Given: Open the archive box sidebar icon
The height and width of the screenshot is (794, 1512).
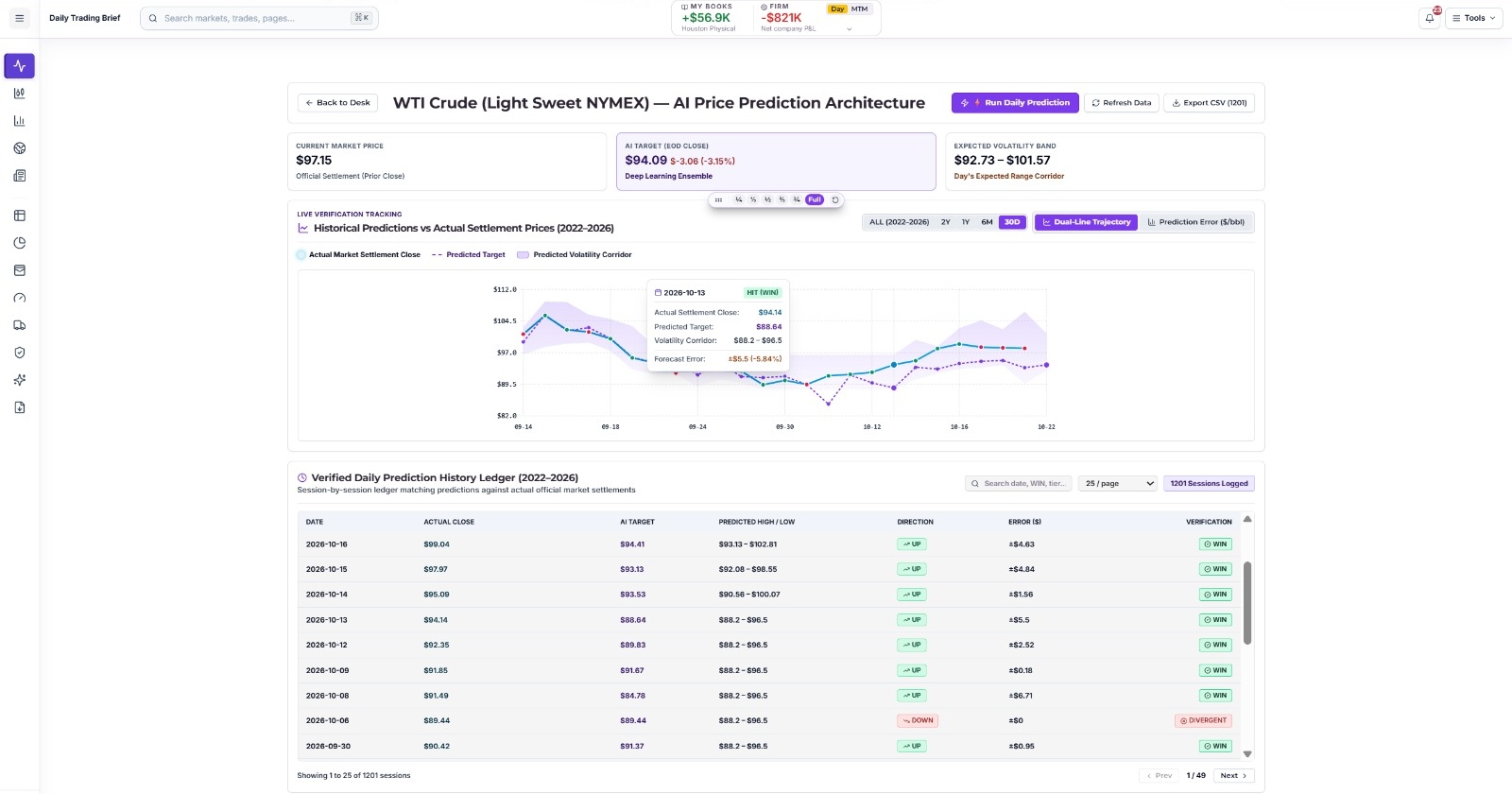Looking at the screenshot, I should coord(20,270).
